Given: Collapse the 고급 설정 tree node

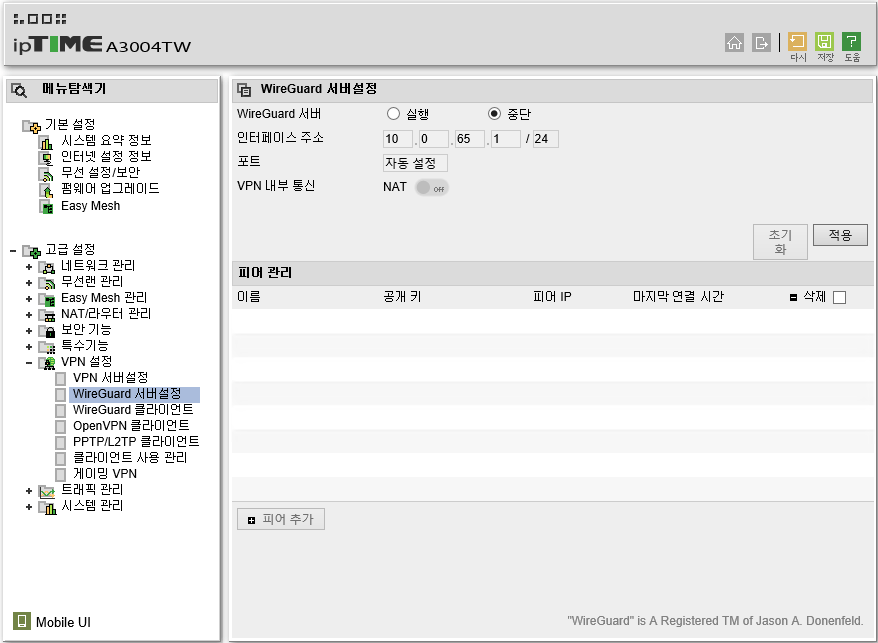Looking at the screenshot, I should 12,251.
